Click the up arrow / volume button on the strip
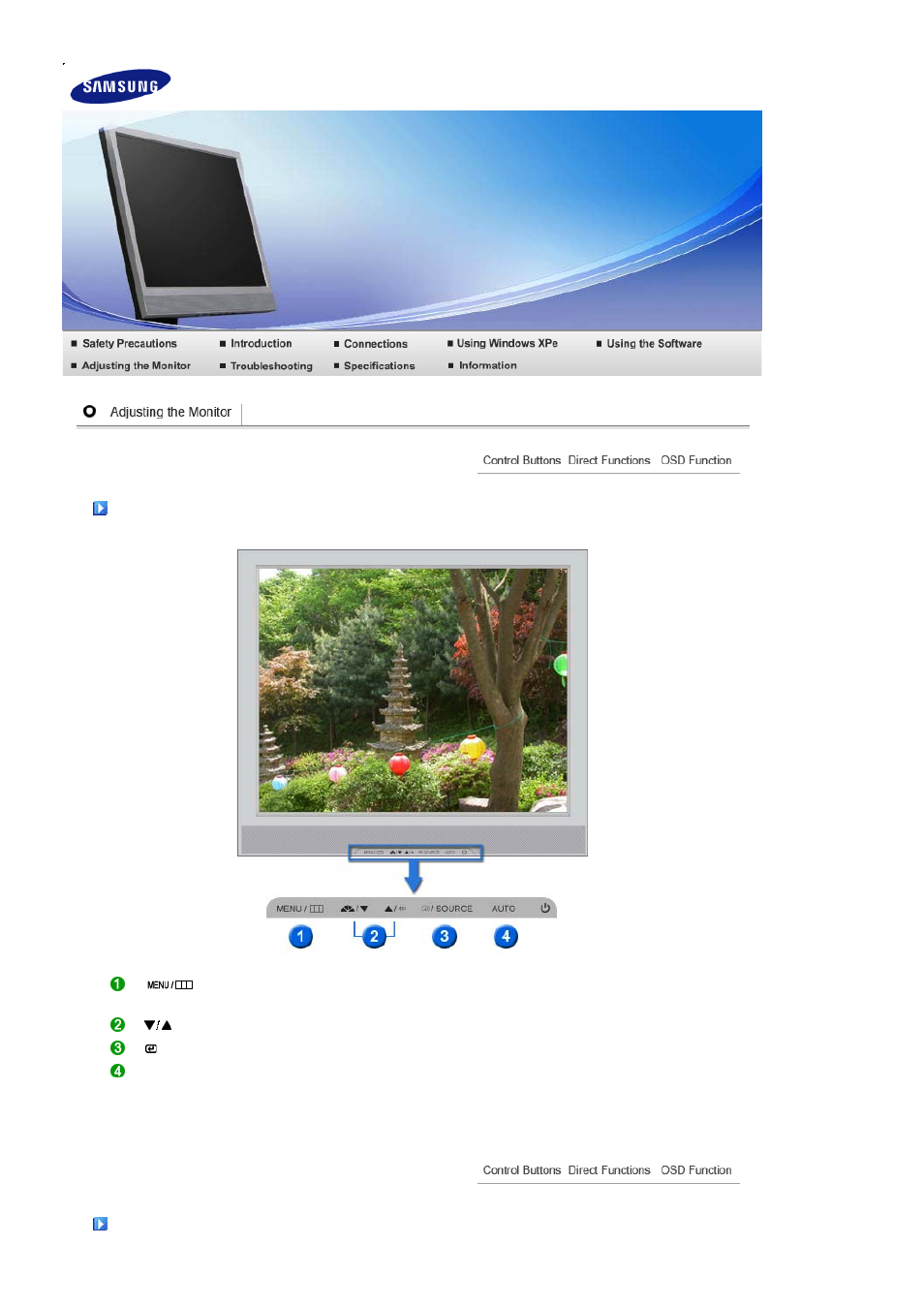This screenshot has width=924, height=1308. [395, 909]
